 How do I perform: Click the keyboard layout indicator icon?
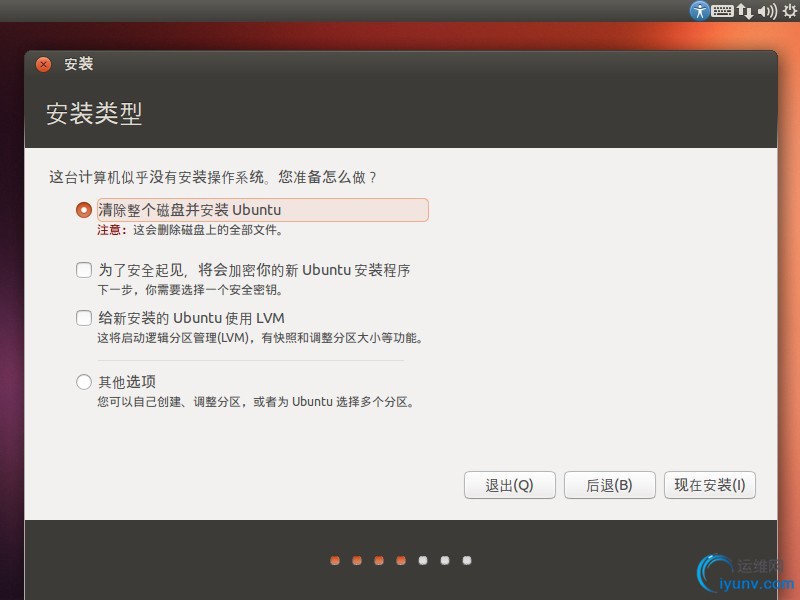click(722, 11)
